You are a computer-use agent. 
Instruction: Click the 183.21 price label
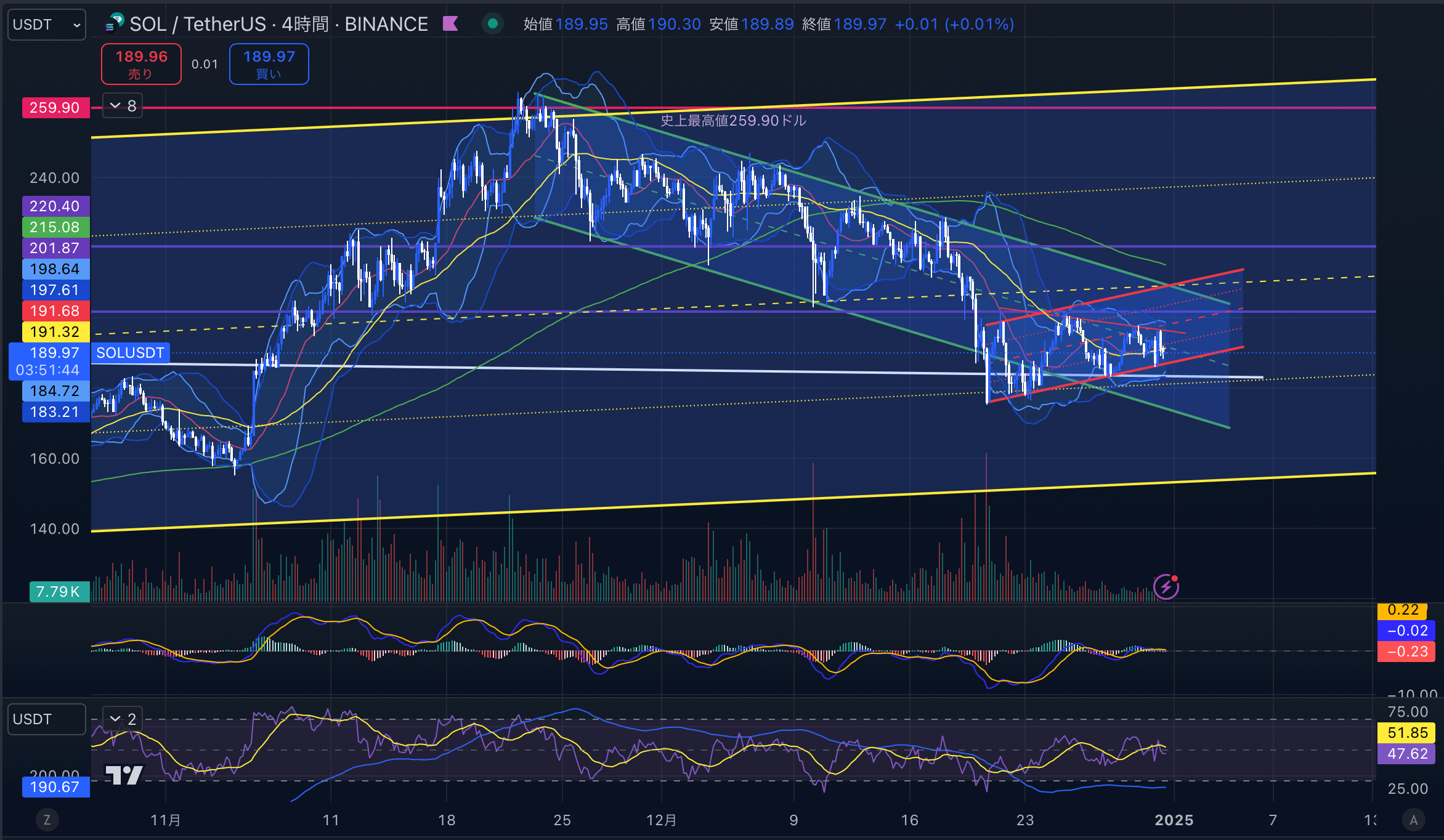(x=55, y=412)
